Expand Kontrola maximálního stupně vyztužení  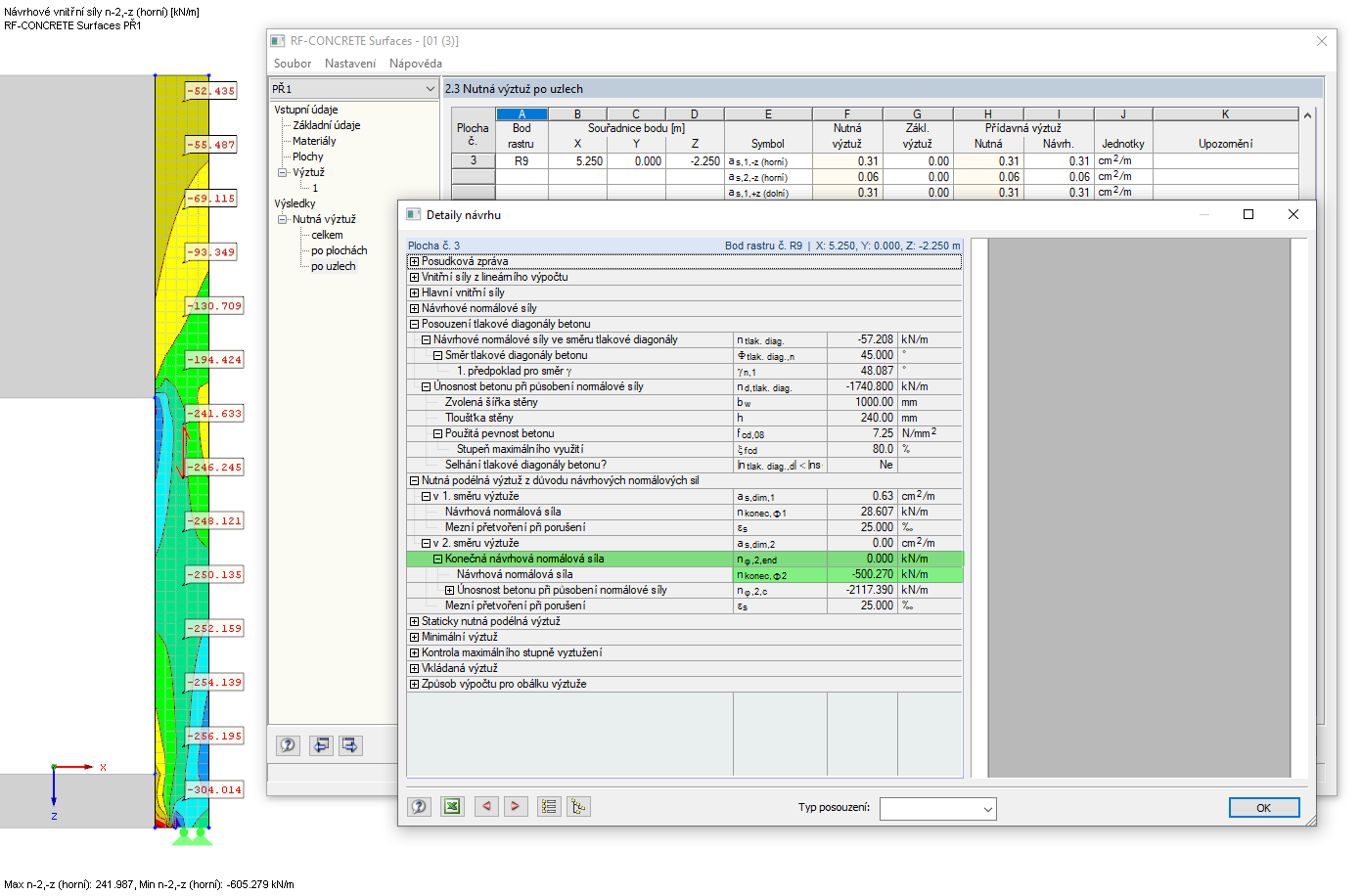tap(414, 652)
